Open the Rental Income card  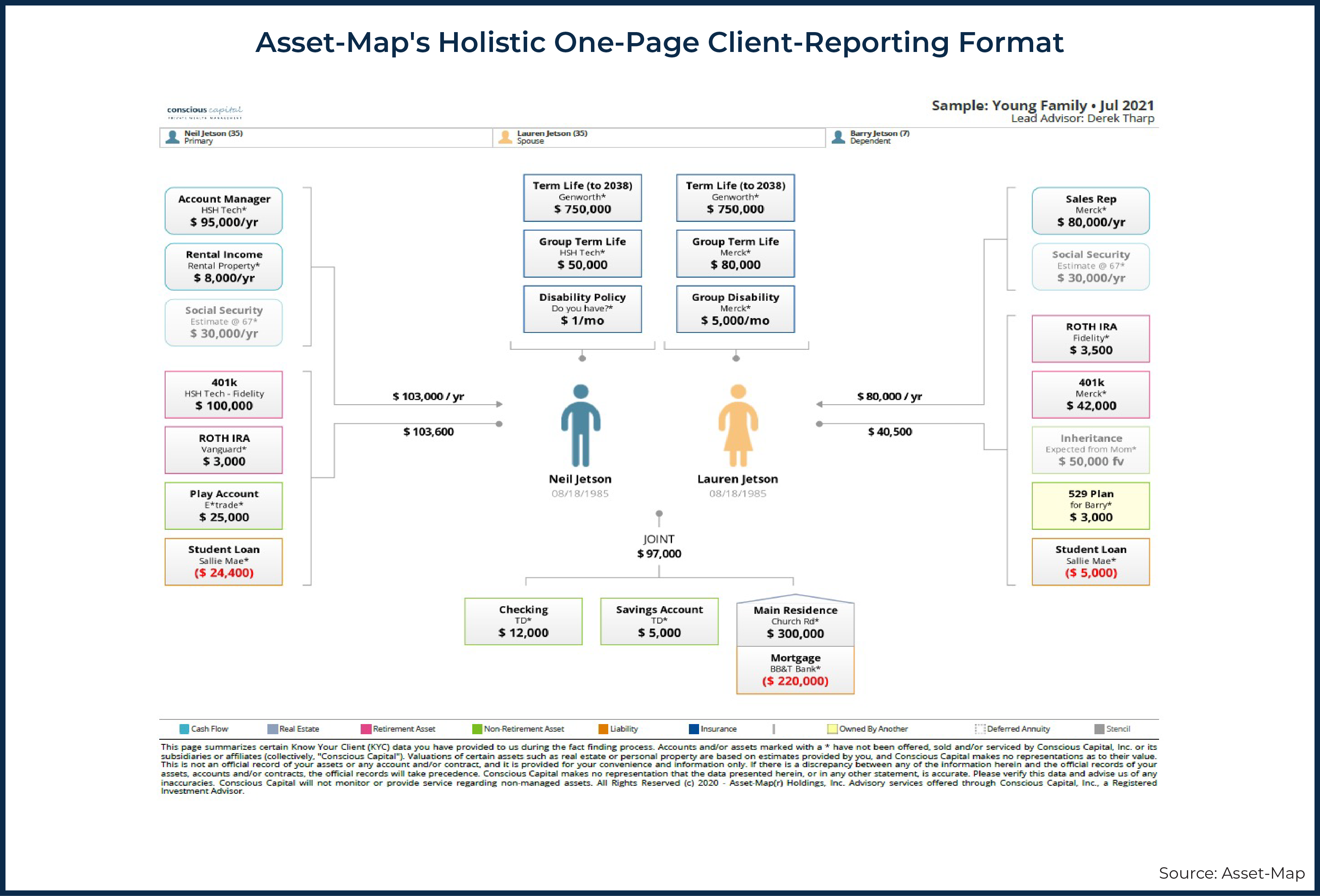[224, 267]
